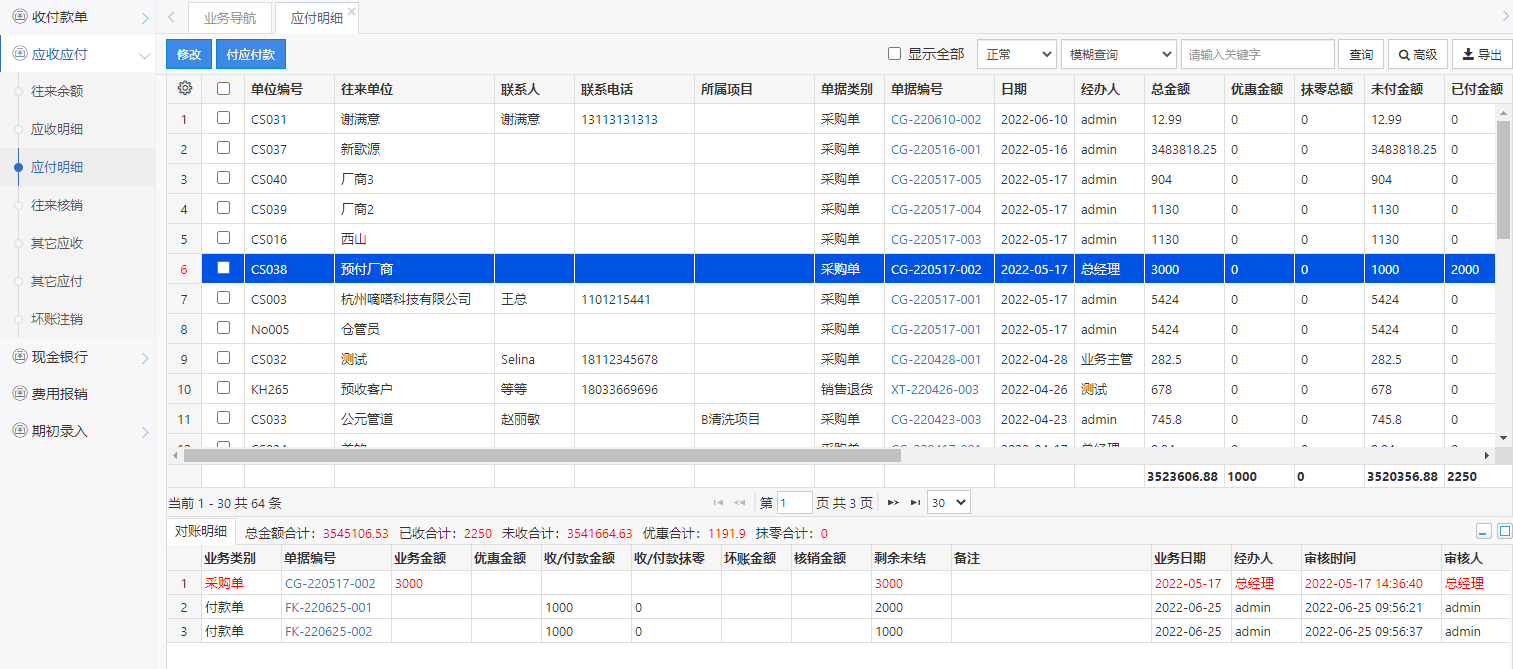
Task: Click the 期初录入 sidebar icon
Action: pos(19,430)
